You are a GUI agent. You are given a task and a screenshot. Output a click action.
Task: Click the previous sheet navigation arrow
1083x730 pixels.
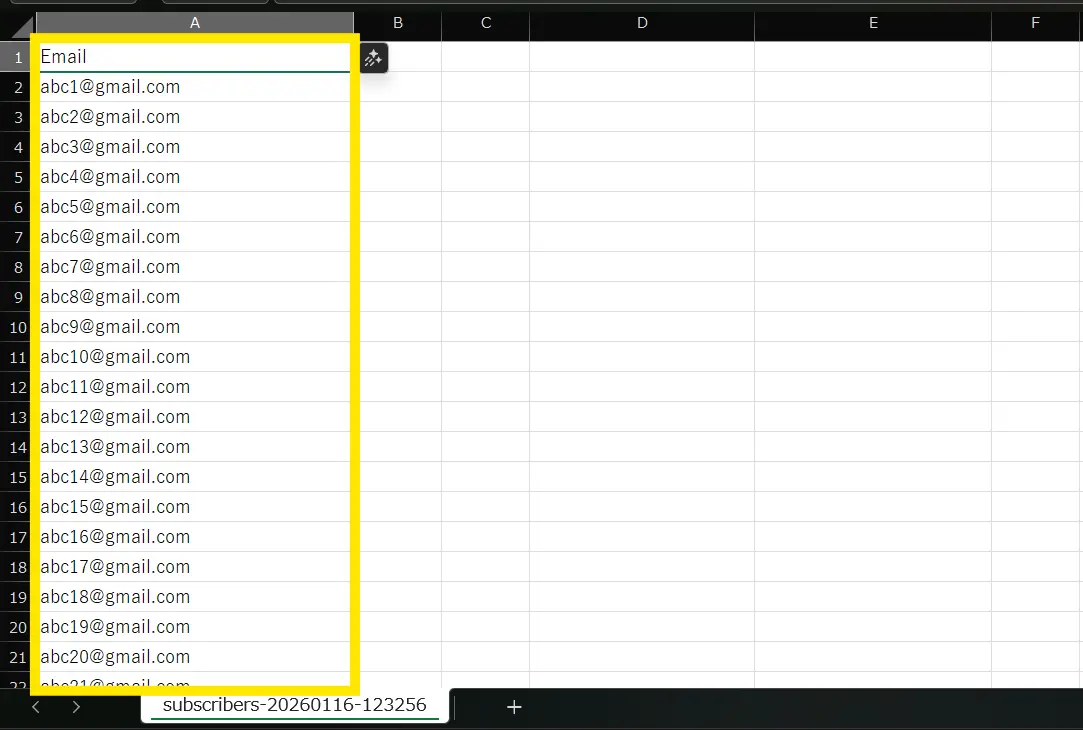click(36, 707)
